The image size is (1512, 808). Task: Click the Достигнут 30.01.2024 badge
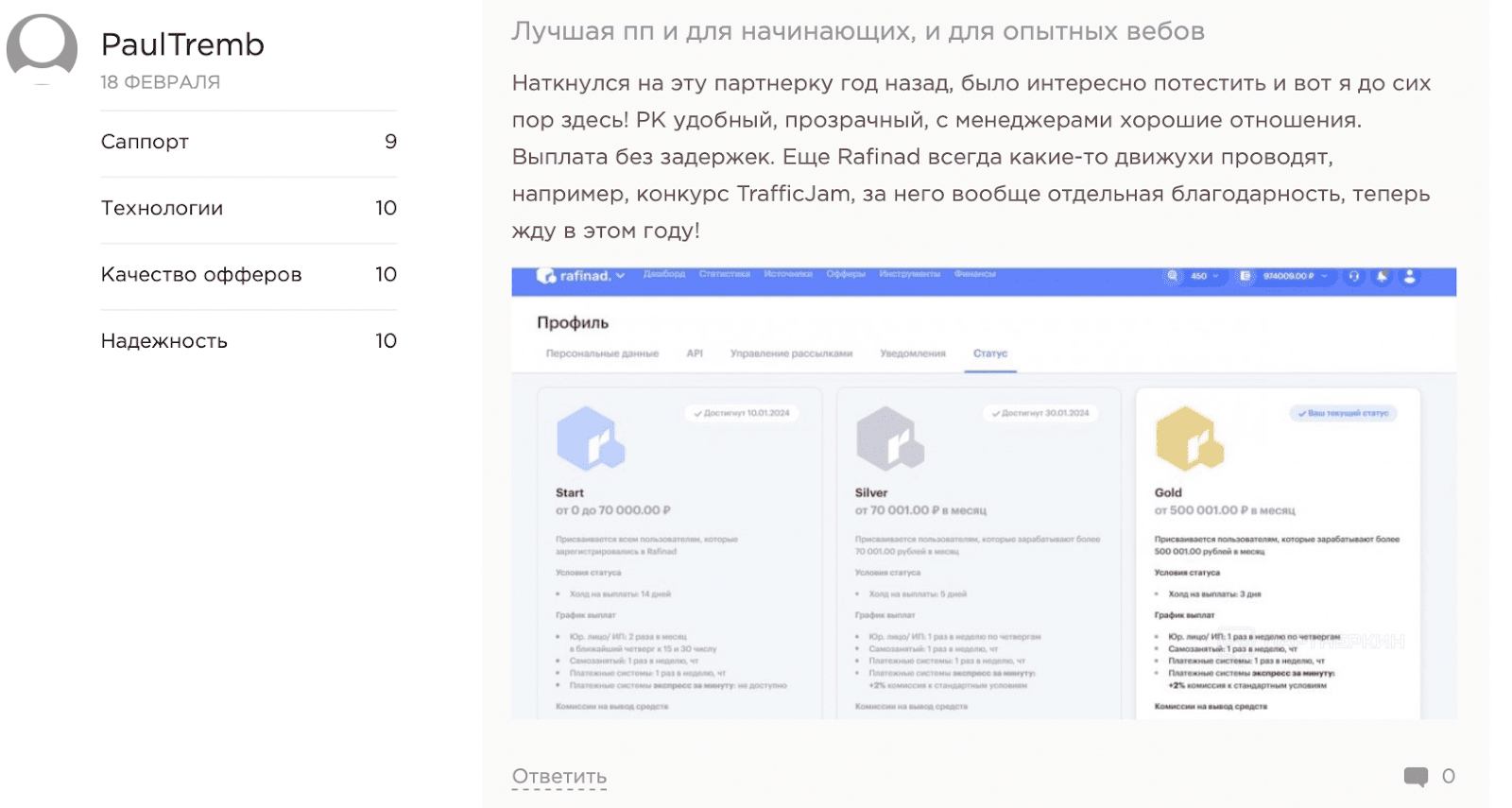(x=1041, y=413)
